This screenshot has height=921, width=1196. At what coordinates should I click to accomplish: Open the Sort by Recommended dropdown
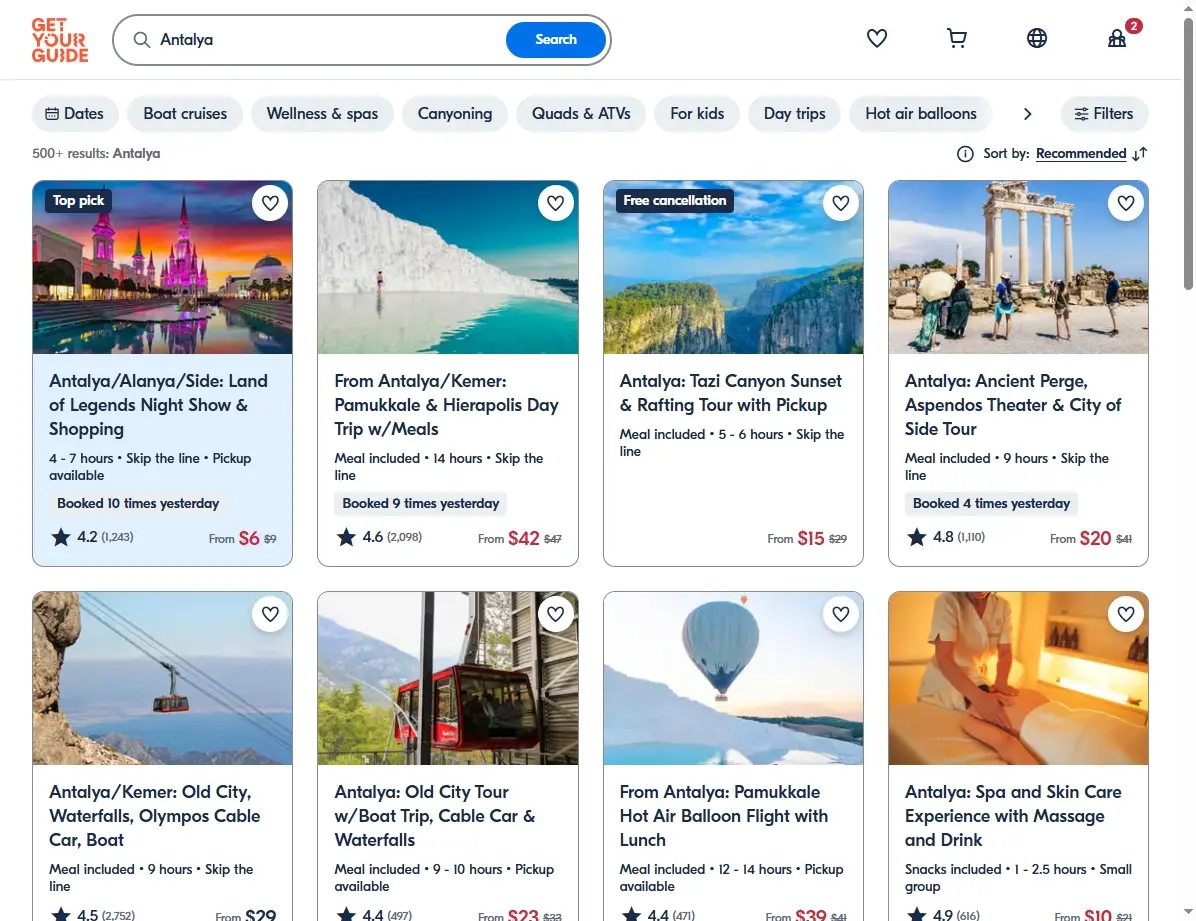[1081, 153]
